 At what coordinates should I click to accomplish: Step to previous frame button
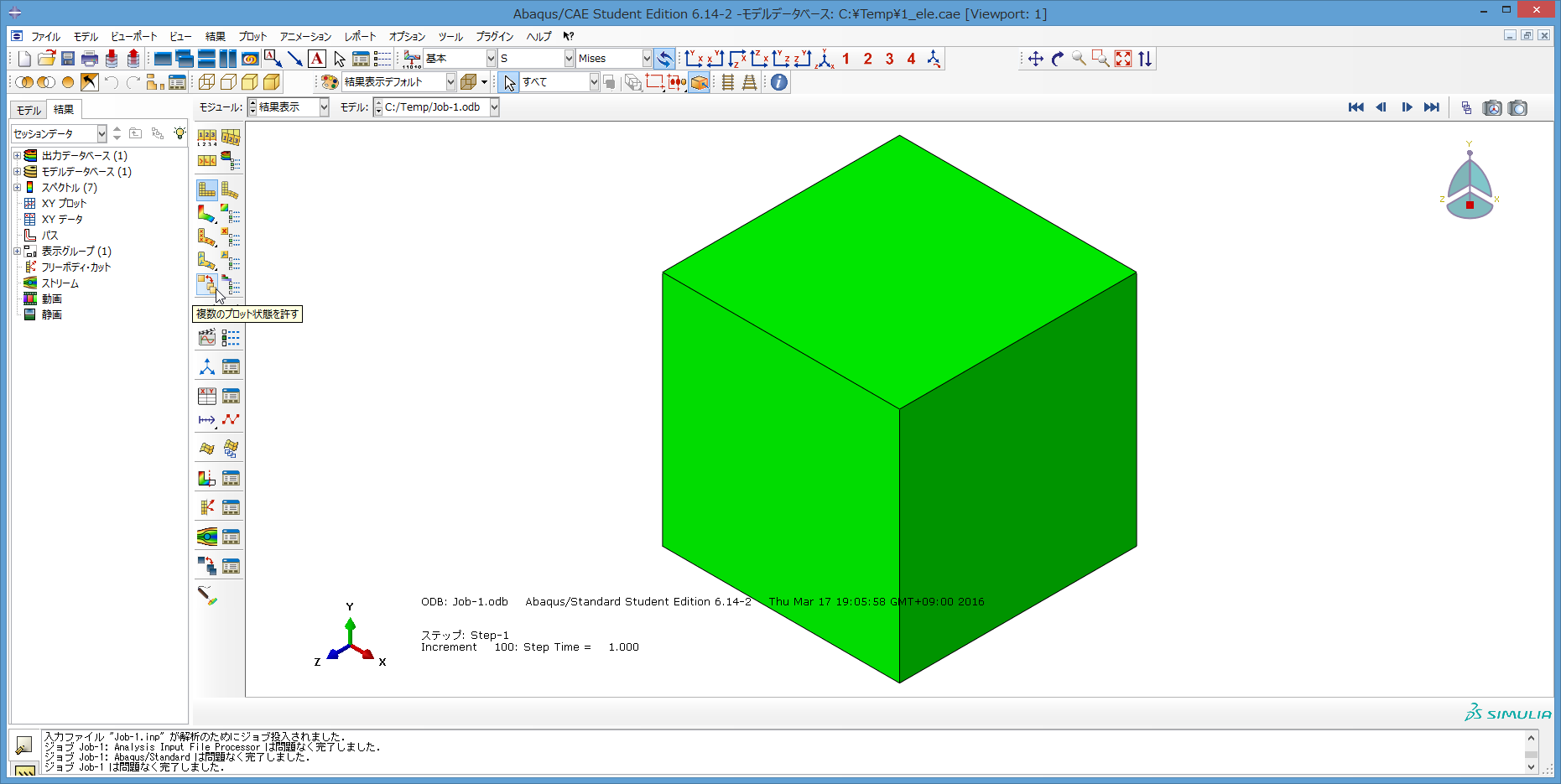(1381, 107)
